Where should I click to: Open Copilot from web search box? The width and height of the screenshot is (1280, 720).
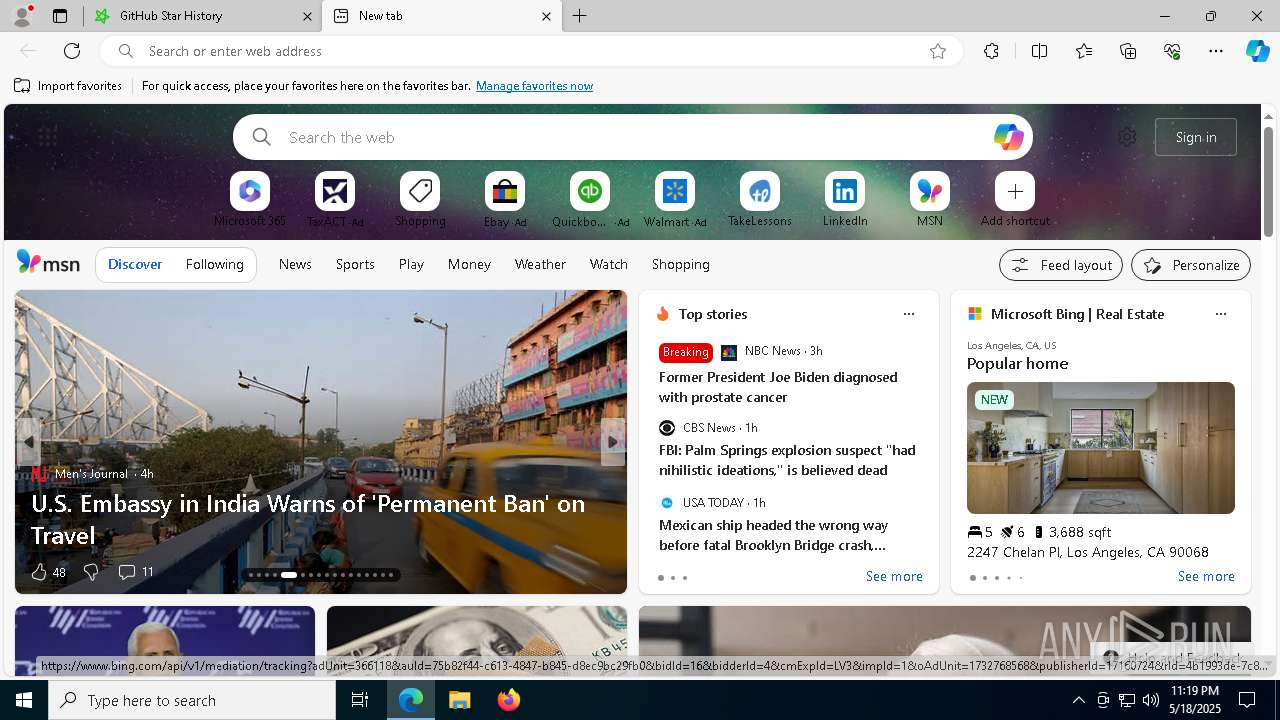coord(1008,137)
